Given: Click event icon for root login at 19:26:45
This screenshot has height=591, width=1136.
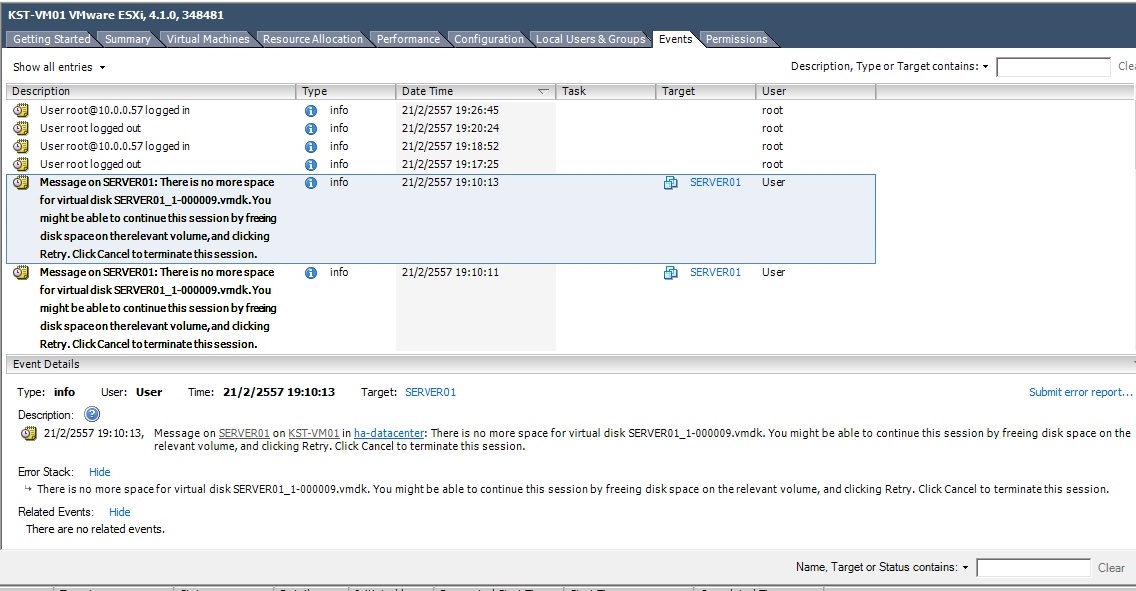Looking at the screenshot, I should pos(22,110).
